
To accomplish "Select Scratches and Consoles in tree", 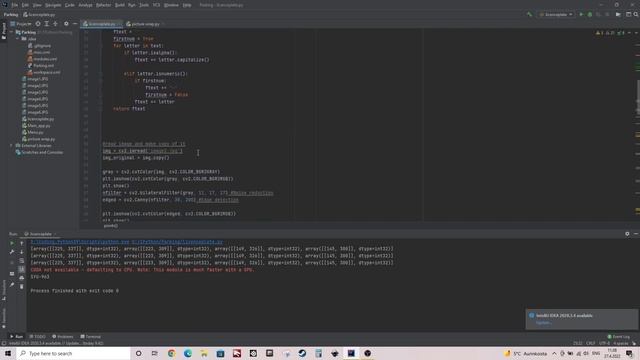I will pos(40,152).
